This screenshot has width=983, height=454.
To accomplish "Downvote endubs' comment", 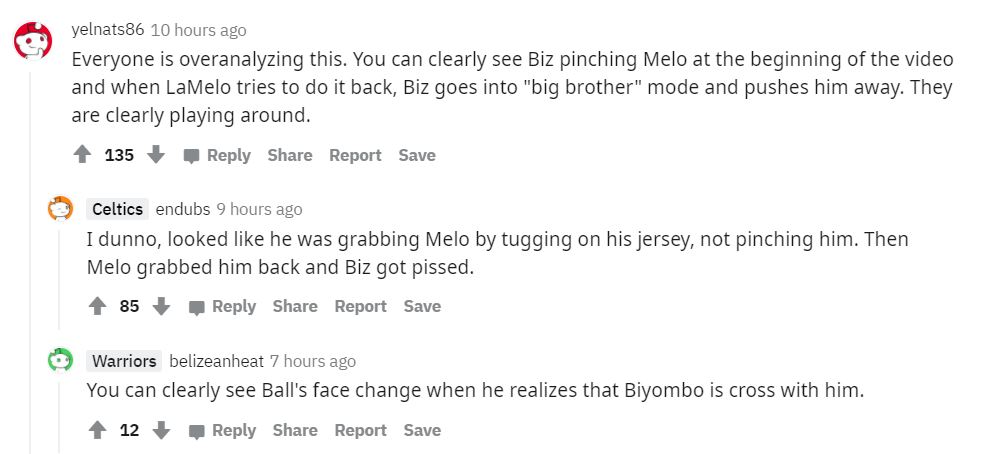I will click(x=160, y=307).
